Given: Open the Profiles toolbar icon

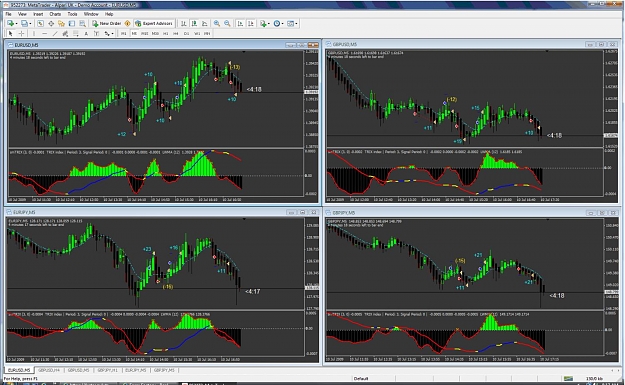Looking at the screenshot, I should pos(24,24).
